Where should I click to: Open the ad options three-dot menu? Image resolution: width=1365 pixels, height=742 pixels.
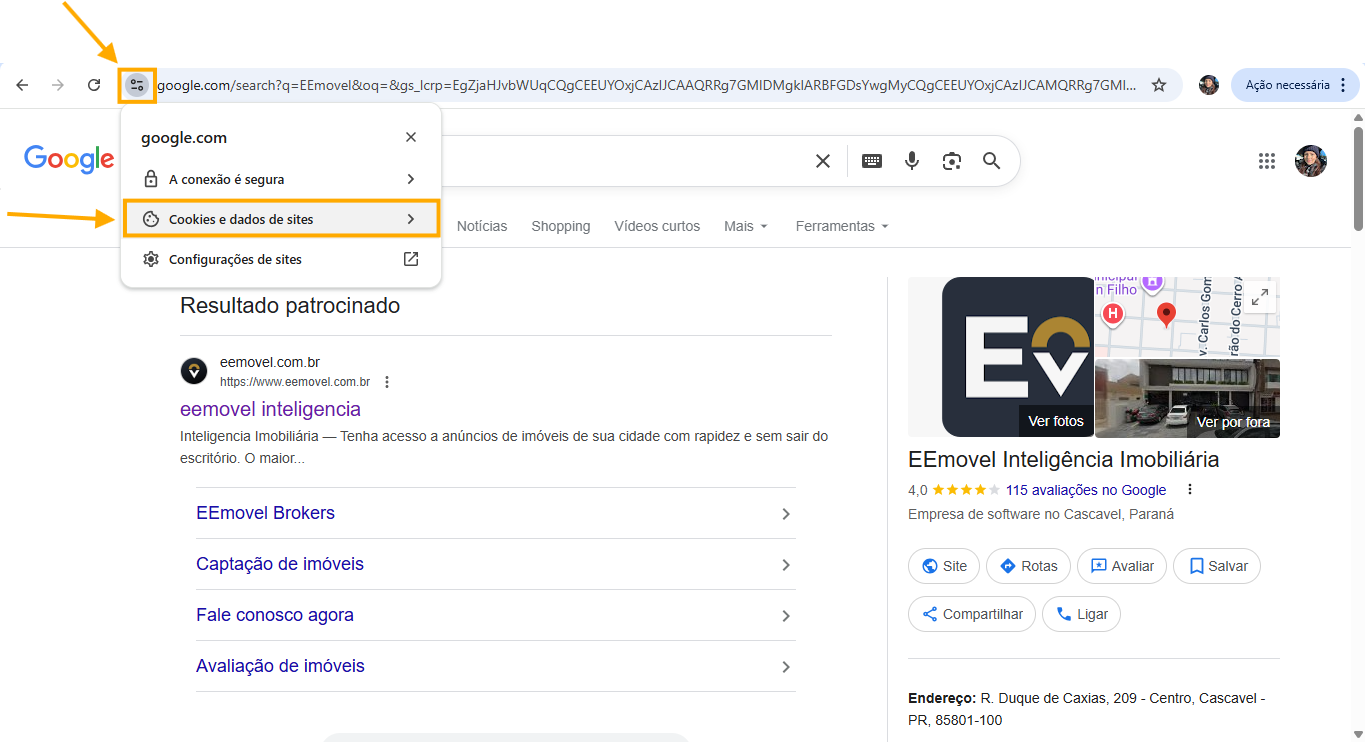click(387, 382)
